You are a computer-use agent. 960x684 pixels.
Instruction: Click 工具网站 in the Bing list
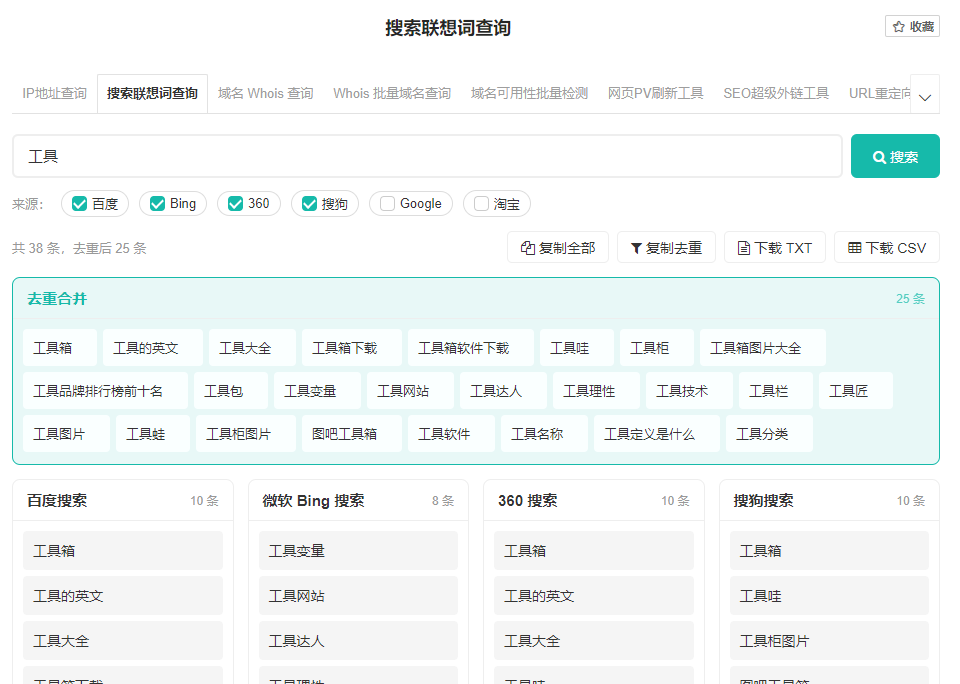[x=358, y=596]
